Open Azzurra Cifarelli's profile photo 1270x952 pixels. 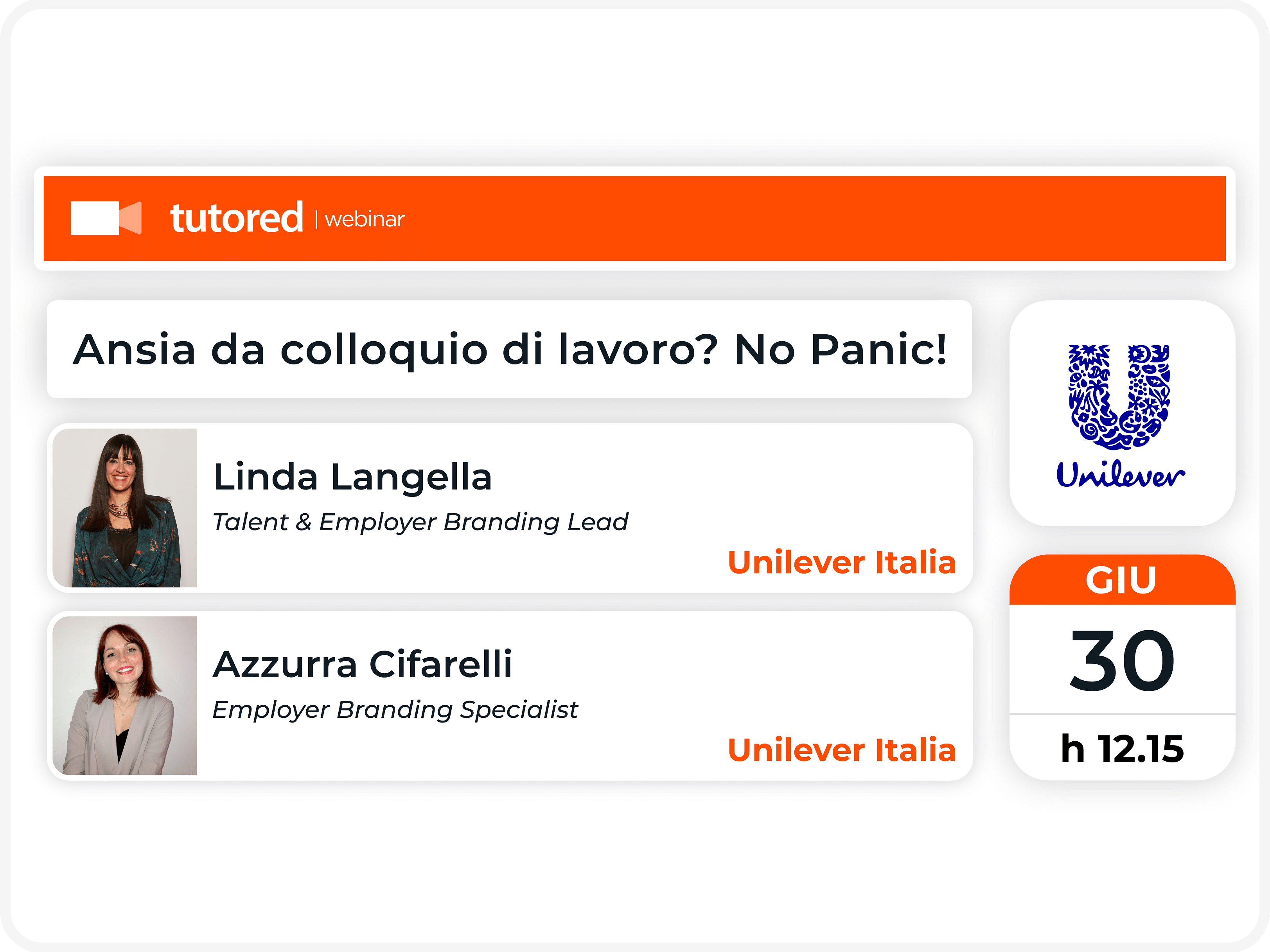(x=125, y=696)
